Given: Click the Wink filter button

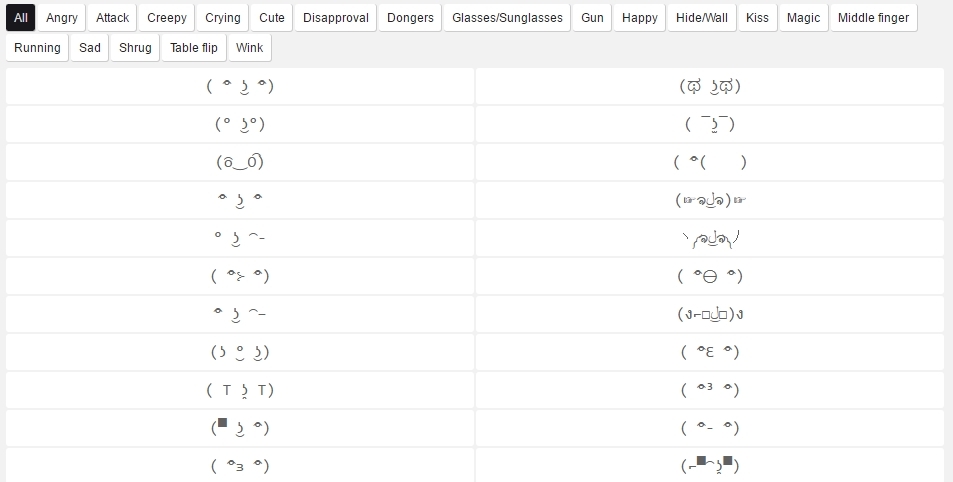Looking at the screenshot, I should click(250, 48).
